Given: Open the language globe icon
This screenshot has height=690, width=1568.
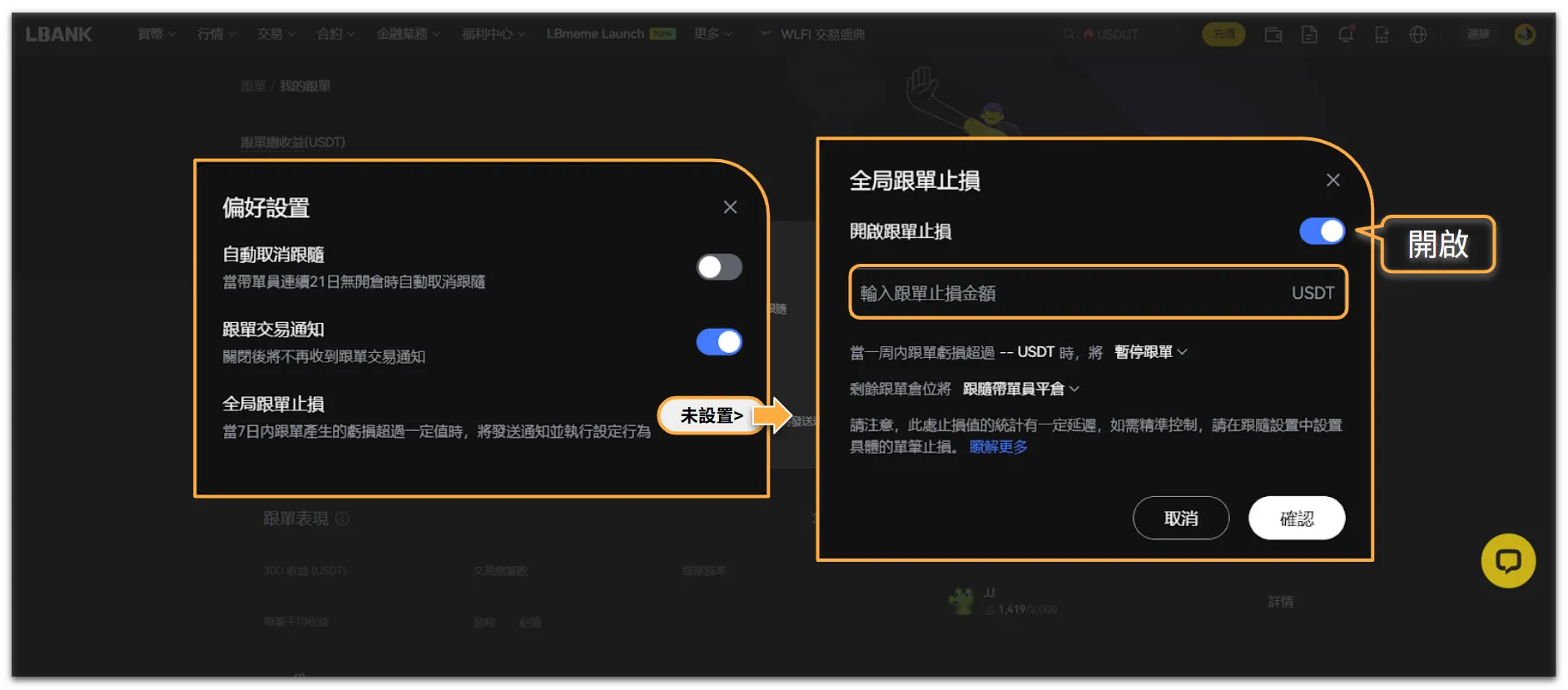Looking at the screenshot, I should click(x=1418, y=34).
